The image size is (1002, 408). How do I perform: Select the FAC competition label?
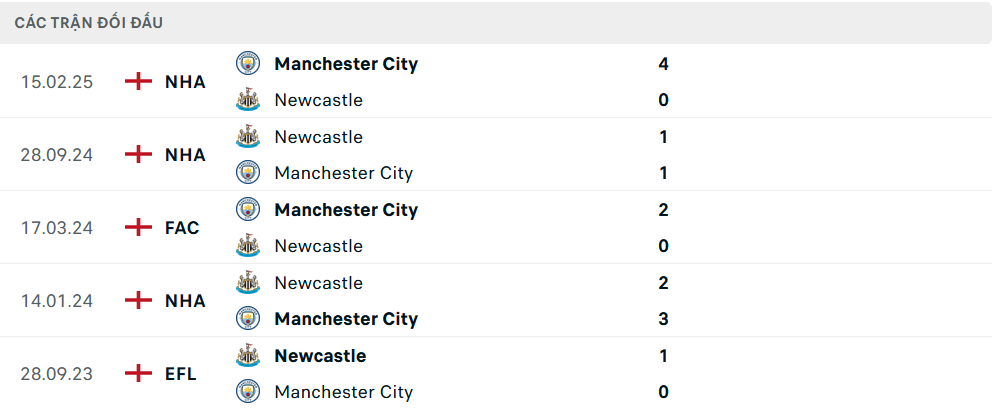coord(182,228)
